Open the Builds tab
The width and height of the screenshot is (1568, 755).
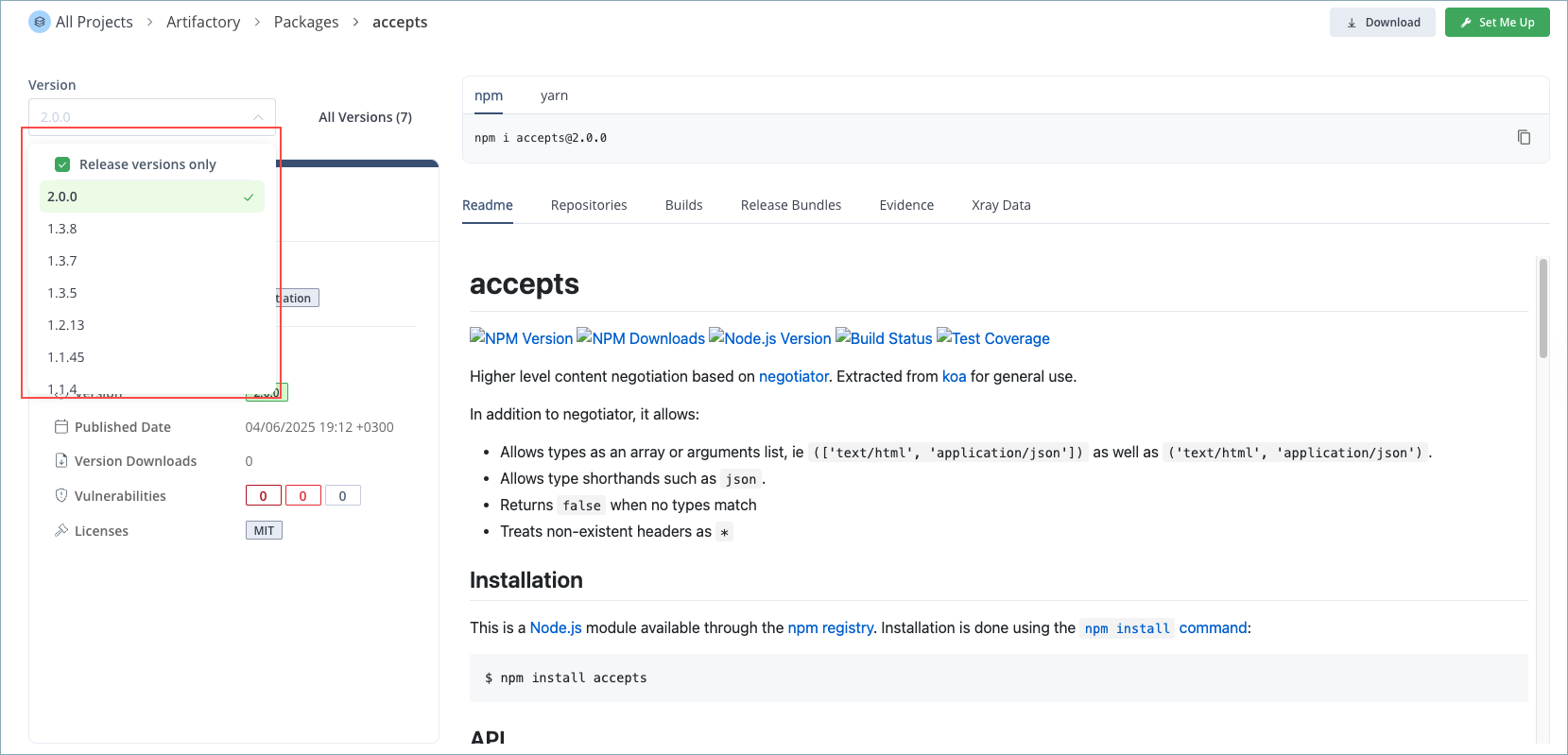[x=684, y=205]
